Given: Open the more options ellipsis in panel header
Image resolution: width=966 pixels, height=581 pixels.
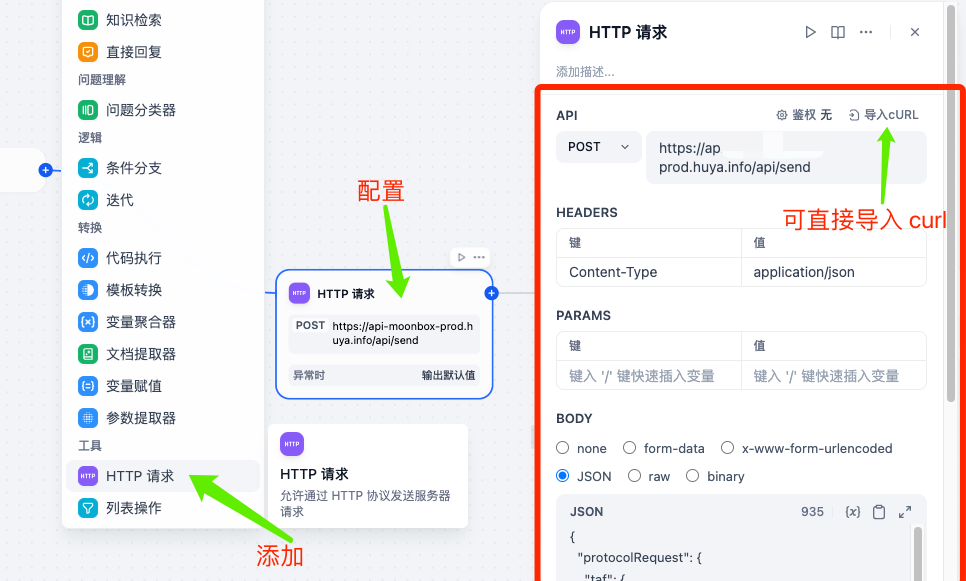Looking at the screenshot, I should (x=866, y=32).
